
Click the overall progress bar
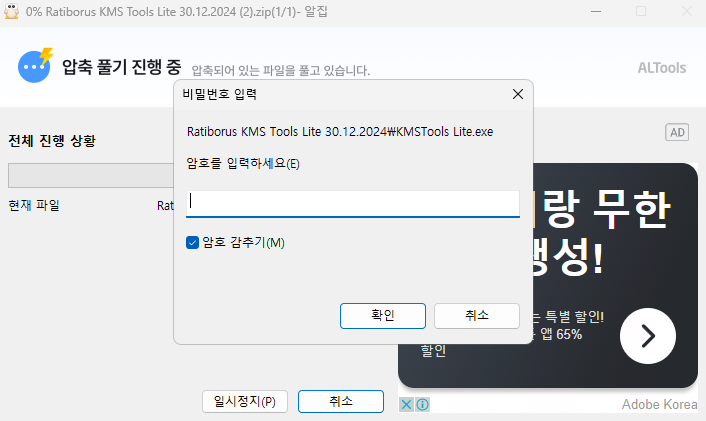[91, 176]
